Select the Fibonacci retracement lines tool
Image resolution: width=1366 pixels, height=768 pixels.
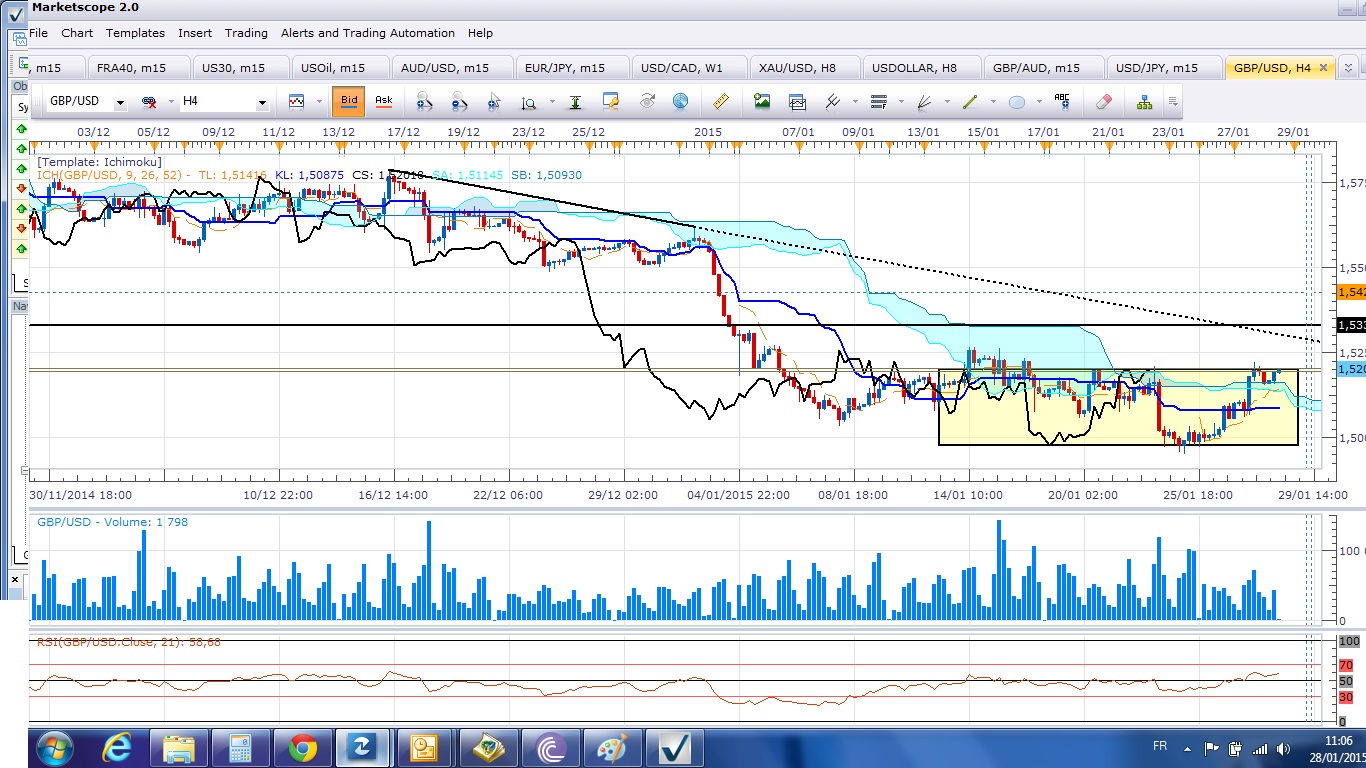[880, 101]
